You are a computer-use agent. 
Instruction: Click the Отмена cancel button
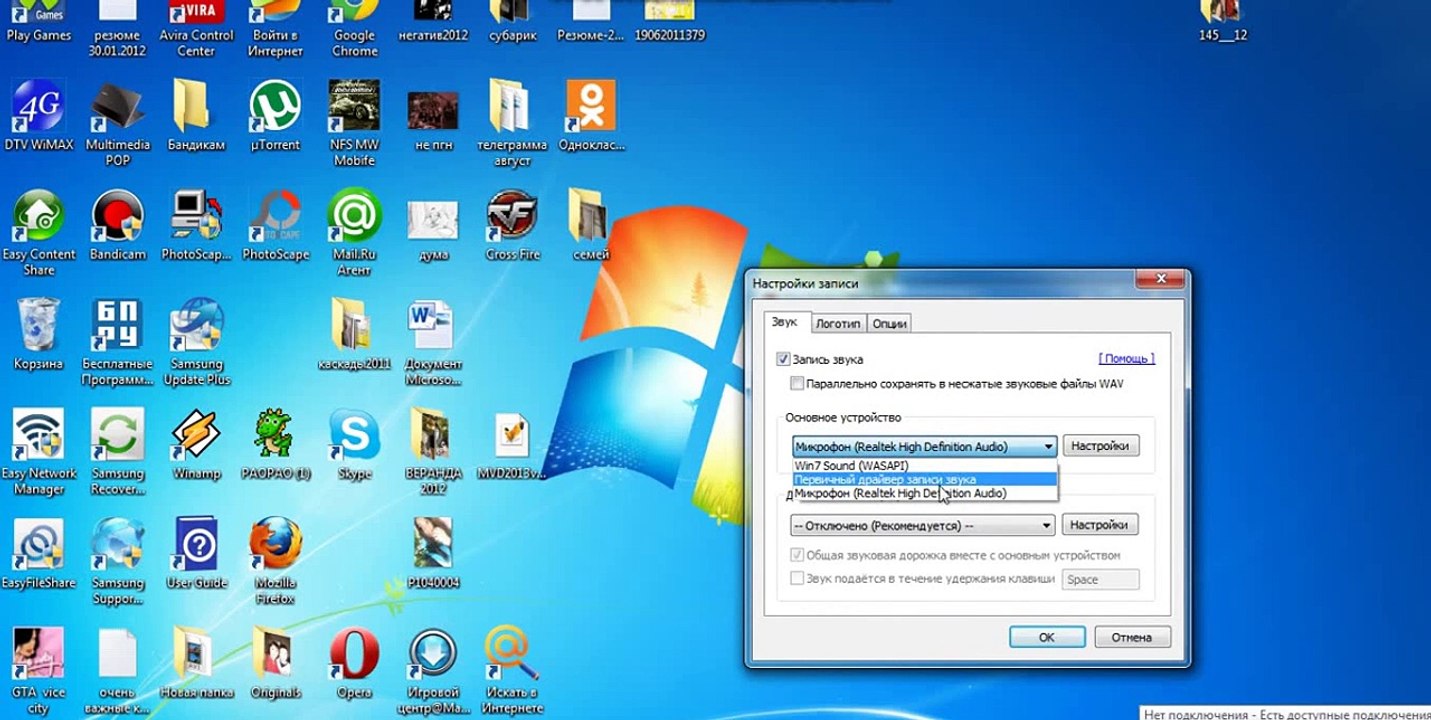point(1132,637)
